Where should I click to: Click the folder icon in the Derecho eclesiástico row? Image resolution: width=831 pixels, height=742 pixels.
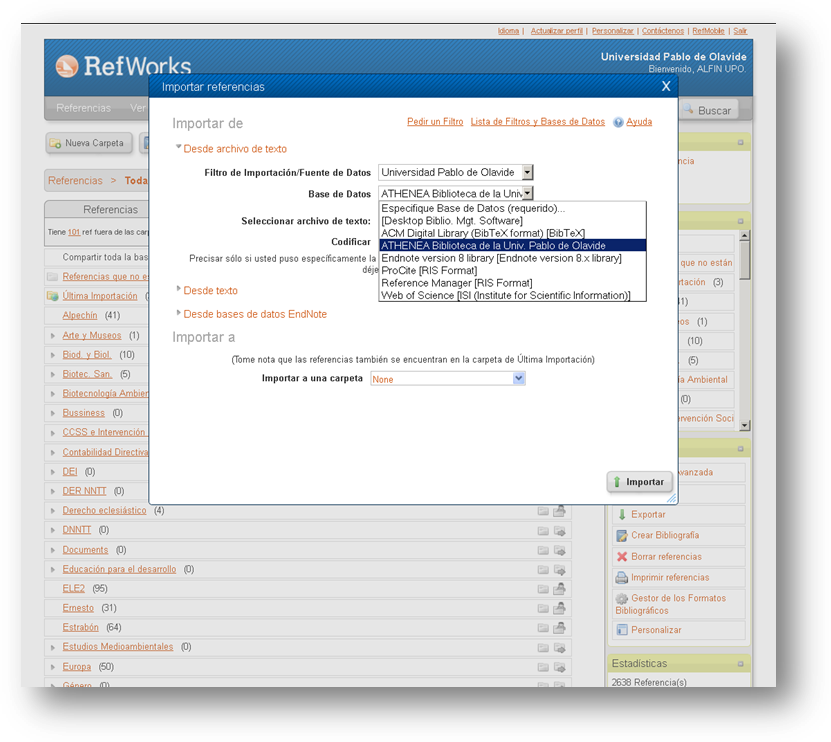[x=543, y=511]
